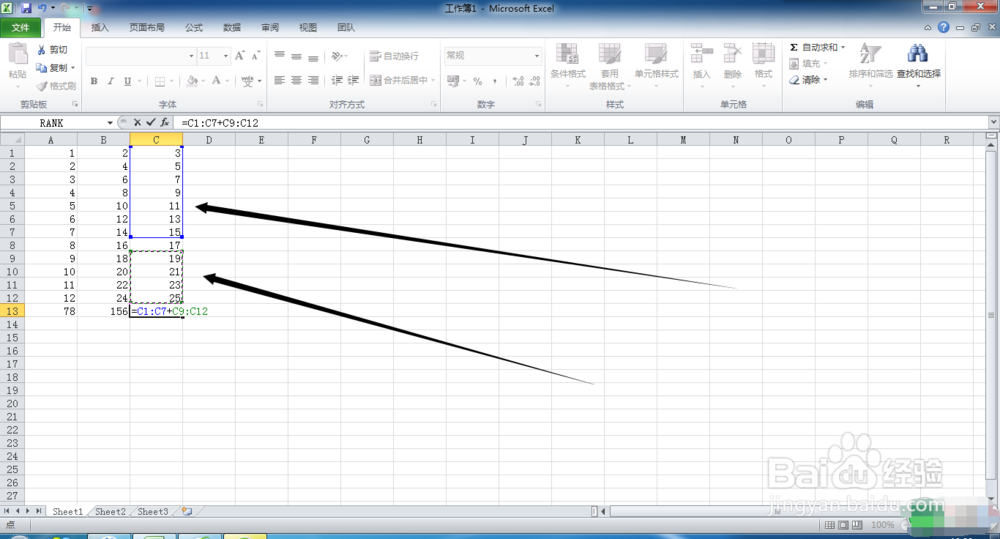Select the Sheet3 worksheet tab

[x=152, y=512]
